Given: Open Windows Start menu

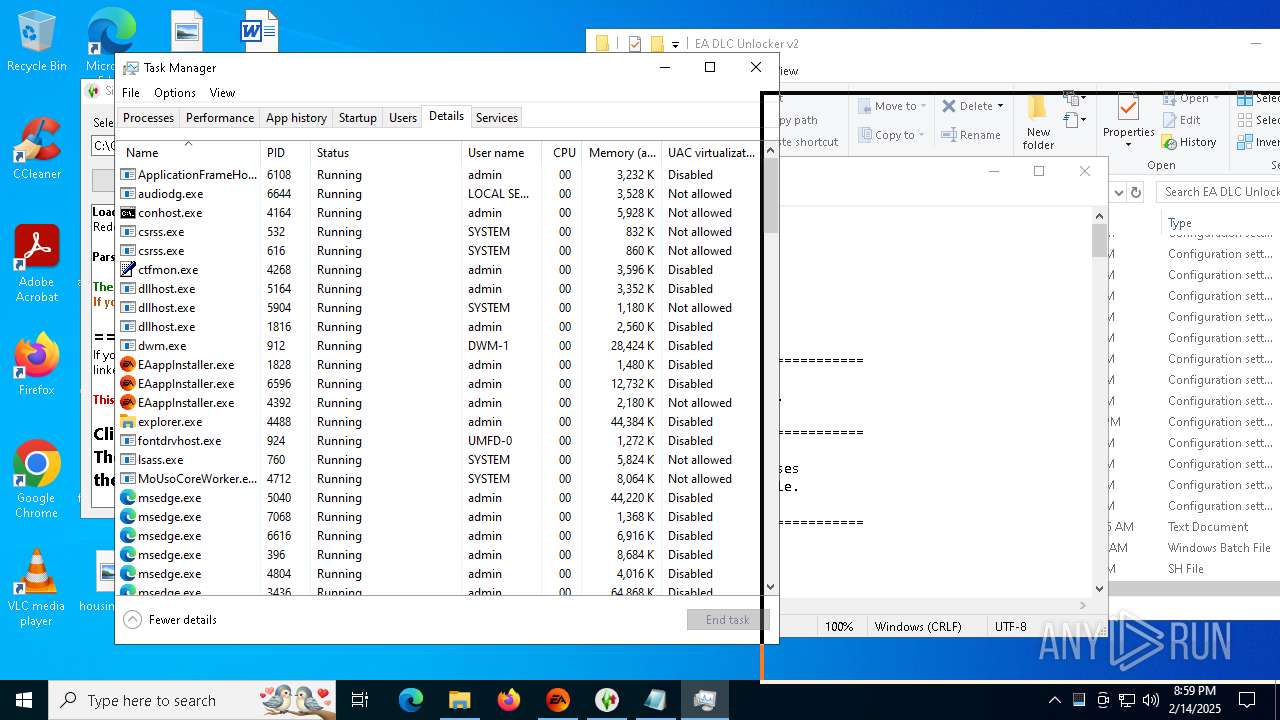Looking at the screenshot, I should (x=24, y=700).
